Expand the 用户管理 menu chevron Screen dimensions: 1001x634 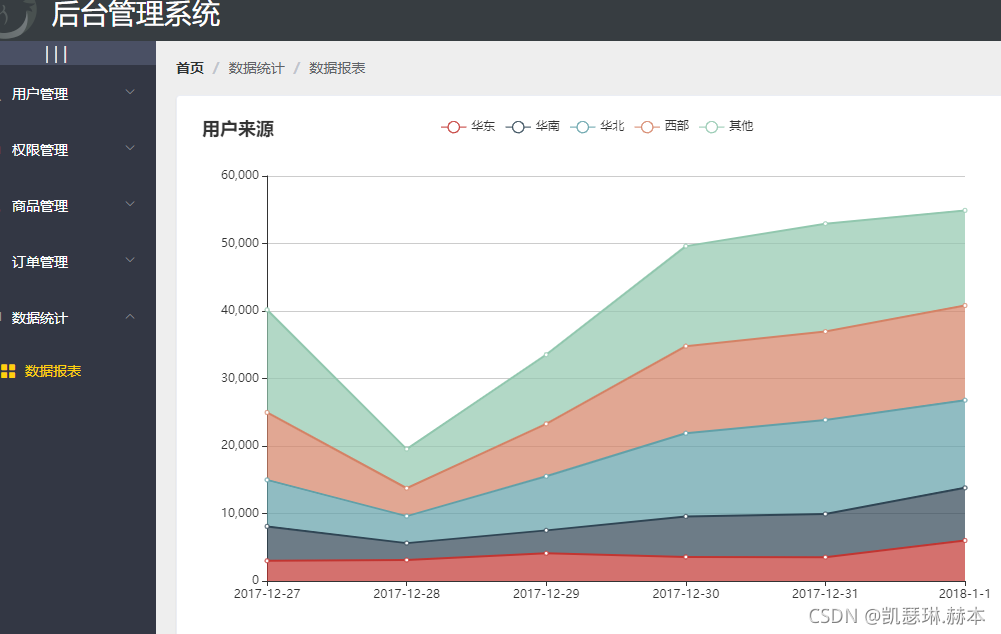[130, 92]
